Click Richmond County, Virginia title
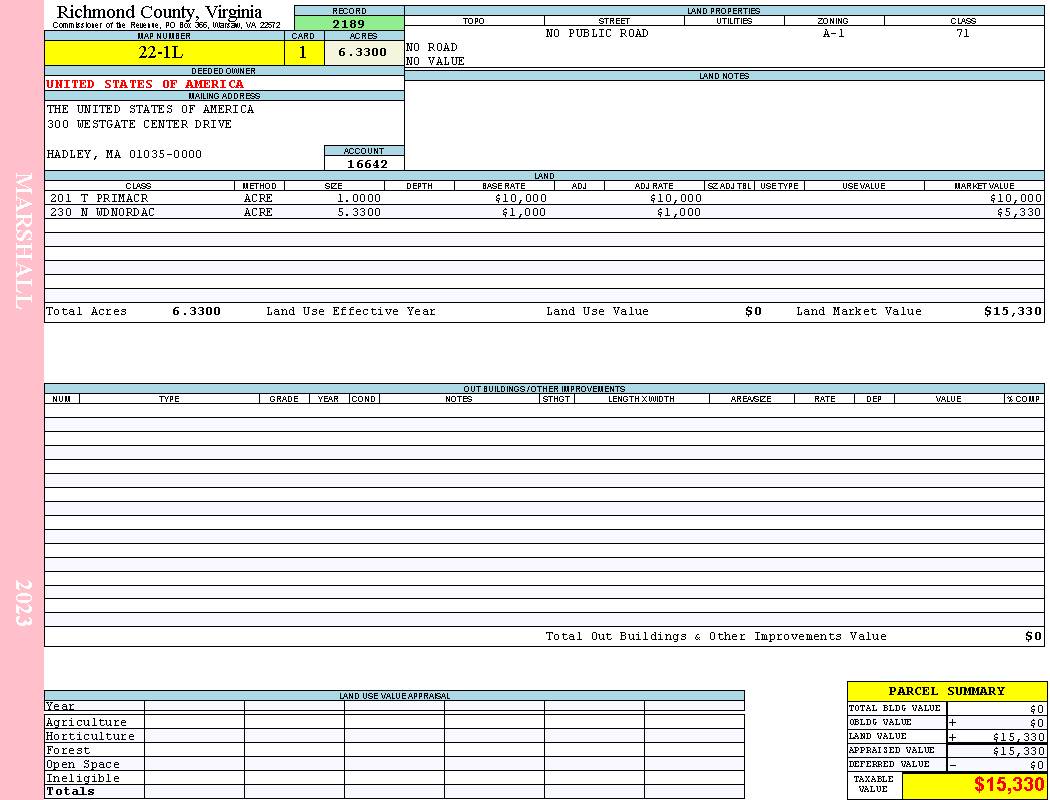 159,12
